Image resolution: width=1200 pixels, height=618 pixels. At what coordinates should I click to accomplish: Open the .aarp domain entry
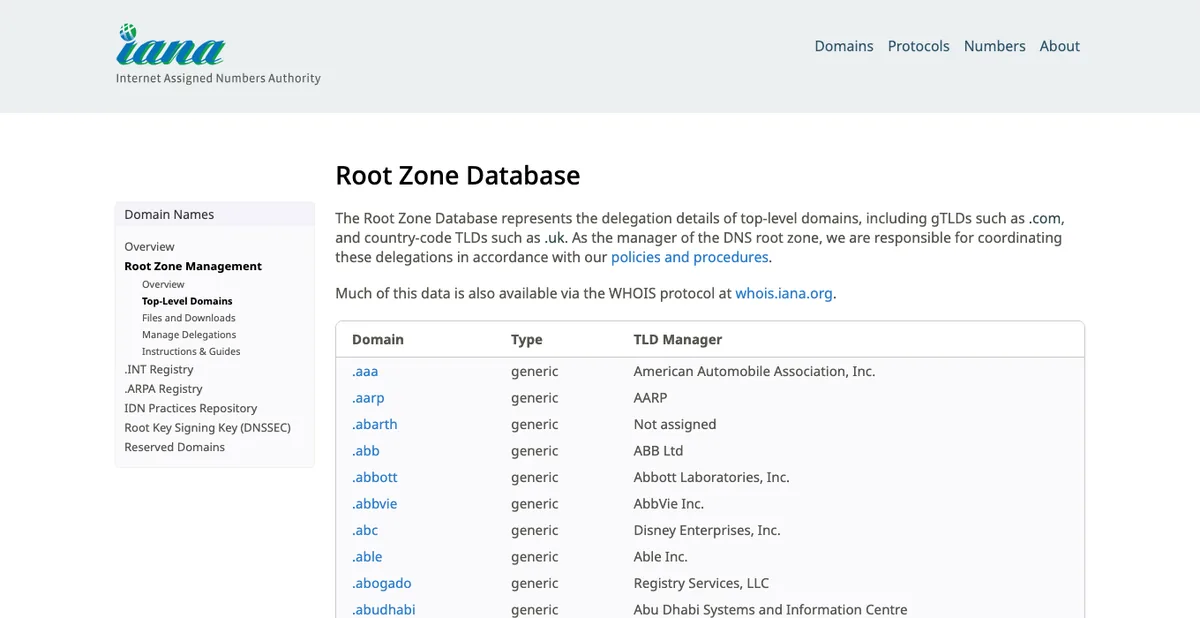point(368,398)
